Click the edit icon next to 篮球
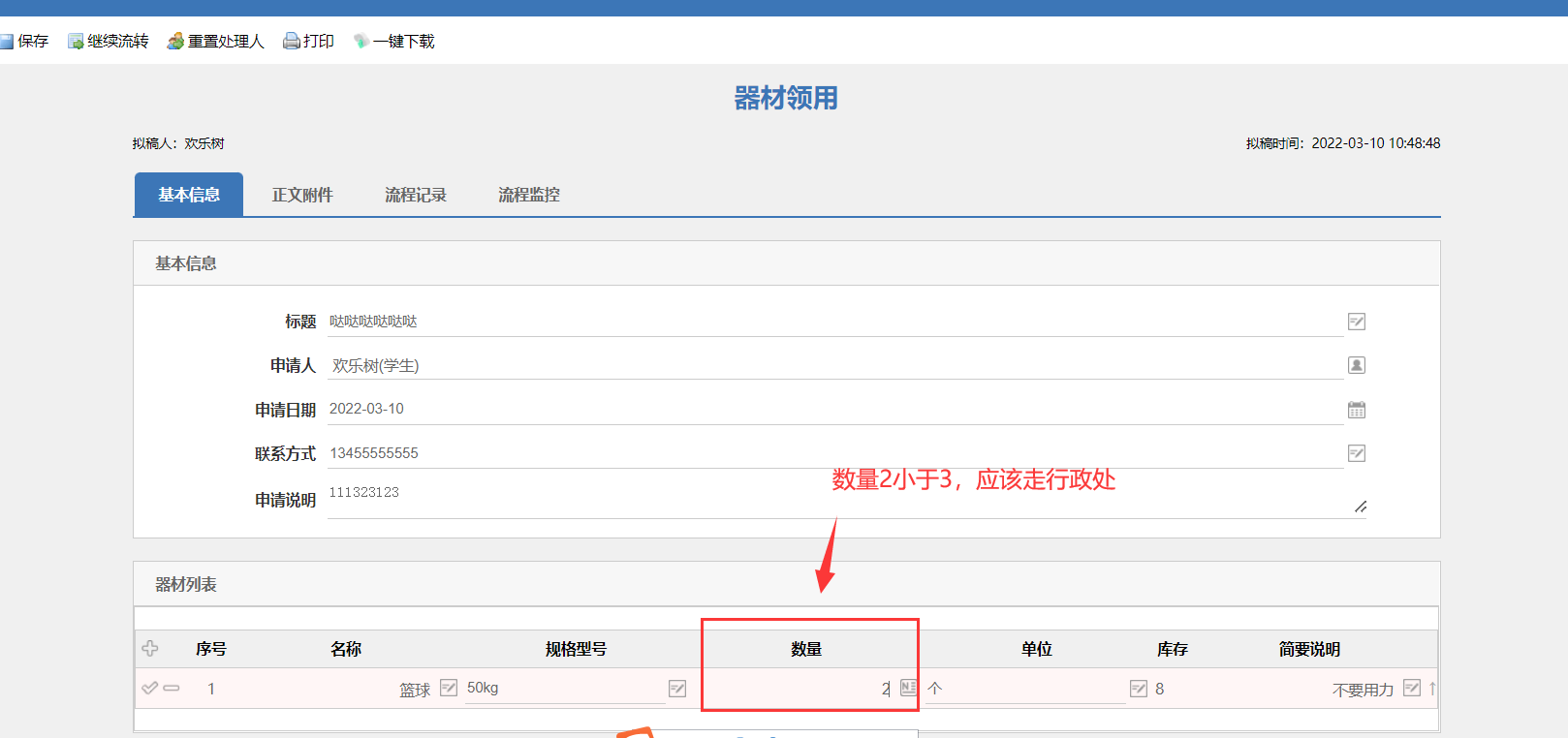 [449, 688]
